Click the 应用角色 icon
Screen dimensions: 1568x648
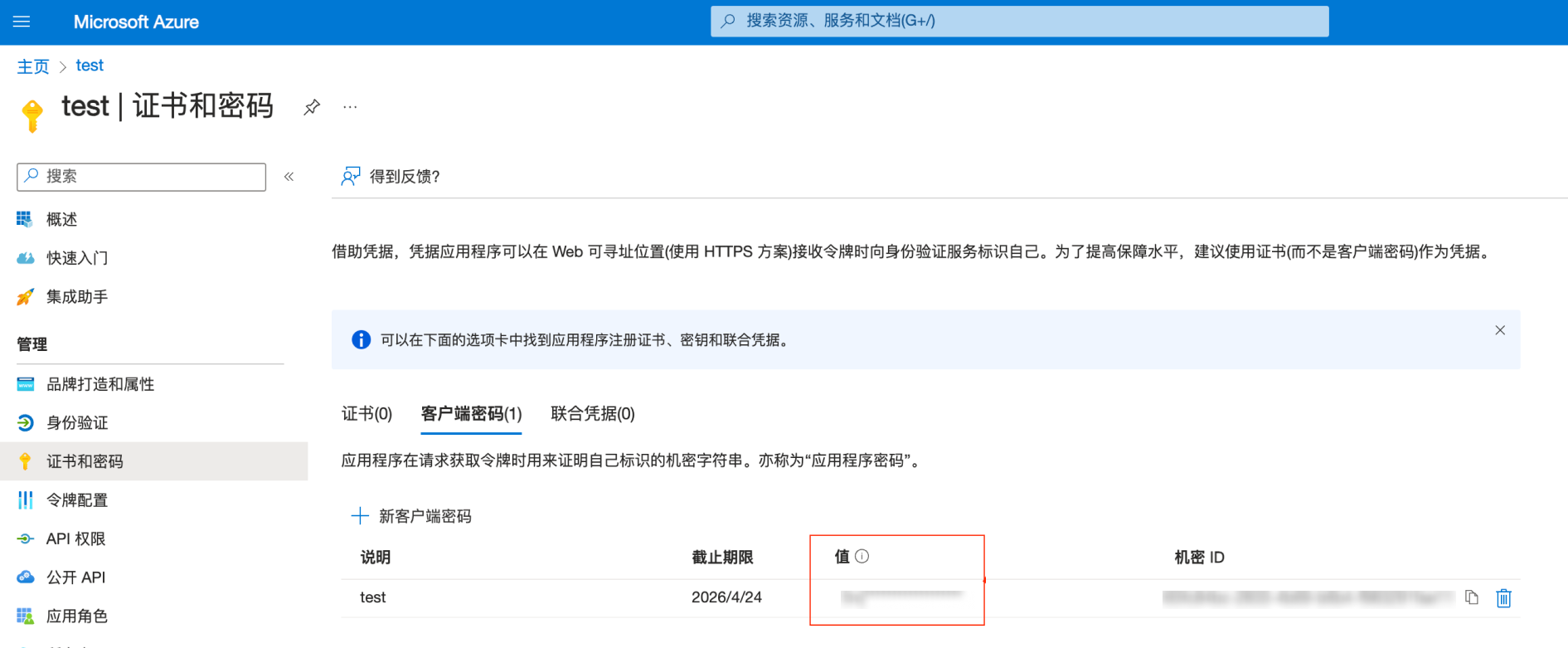(x=25, y=616)
